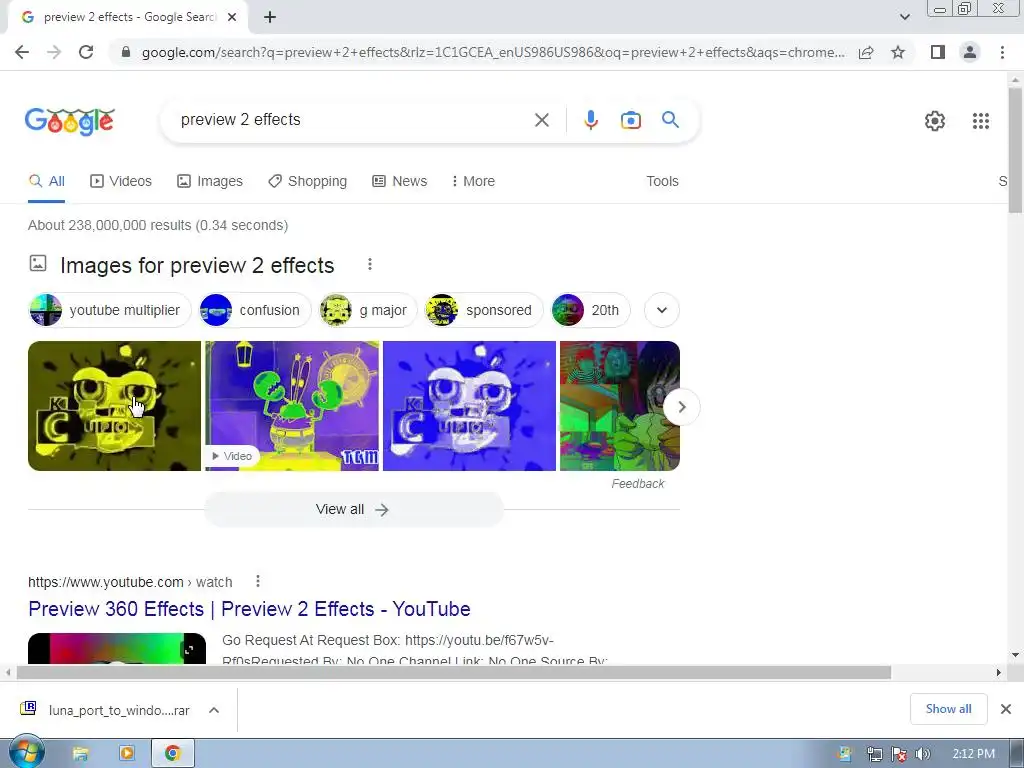Click the View all images button
This screenshot has width=1024, height=768.
point(353,509)
